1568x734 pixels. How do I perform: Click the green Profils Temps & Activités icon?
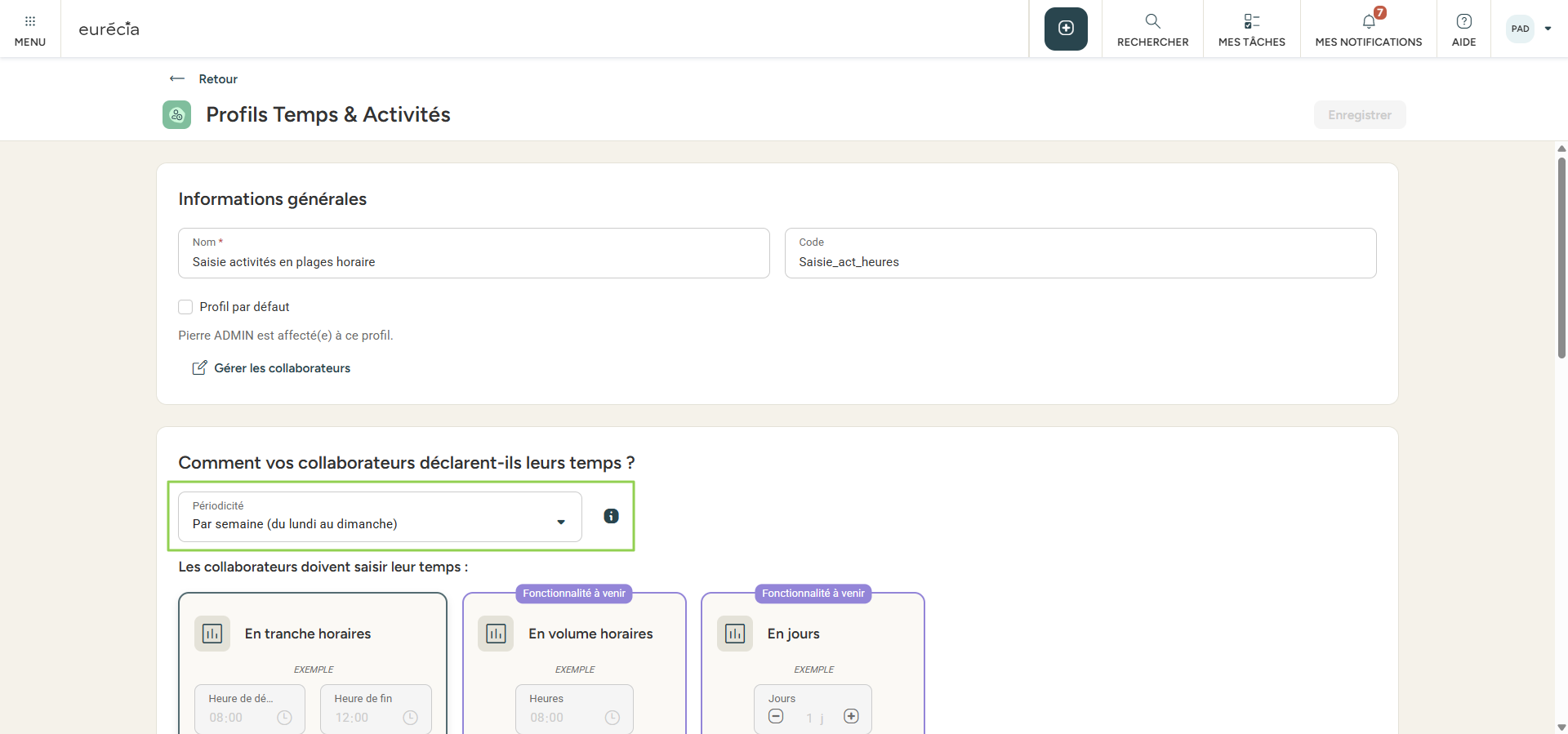point(177,115)
